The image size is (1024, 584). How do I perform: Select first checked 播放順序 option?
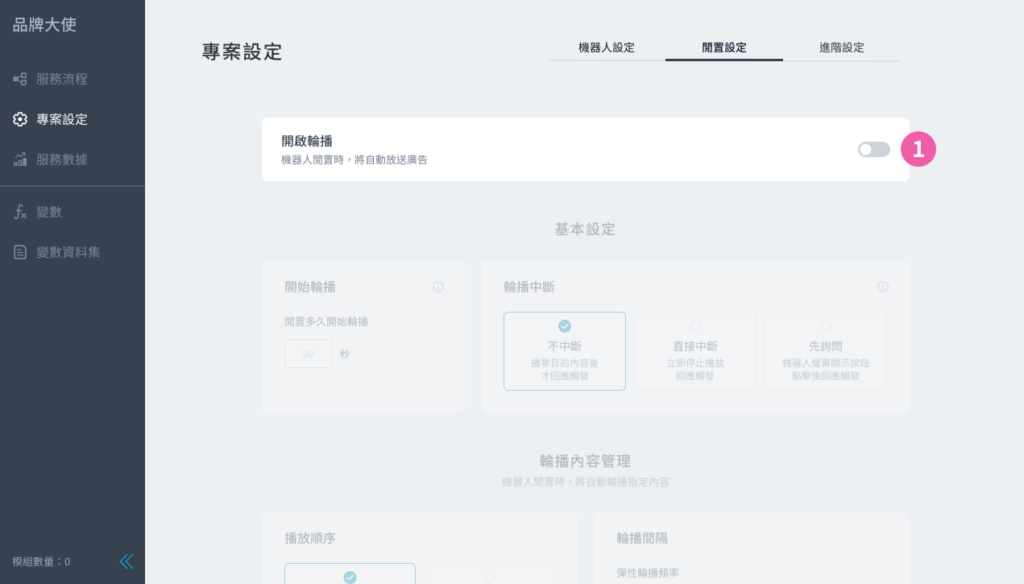click(x=350, y=574)
